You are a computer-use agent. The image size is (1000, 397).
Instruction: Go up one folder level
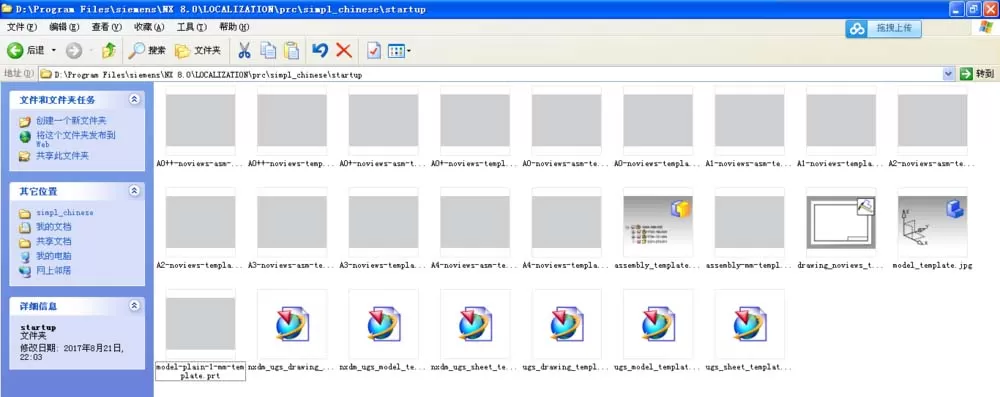coord(109,50)
